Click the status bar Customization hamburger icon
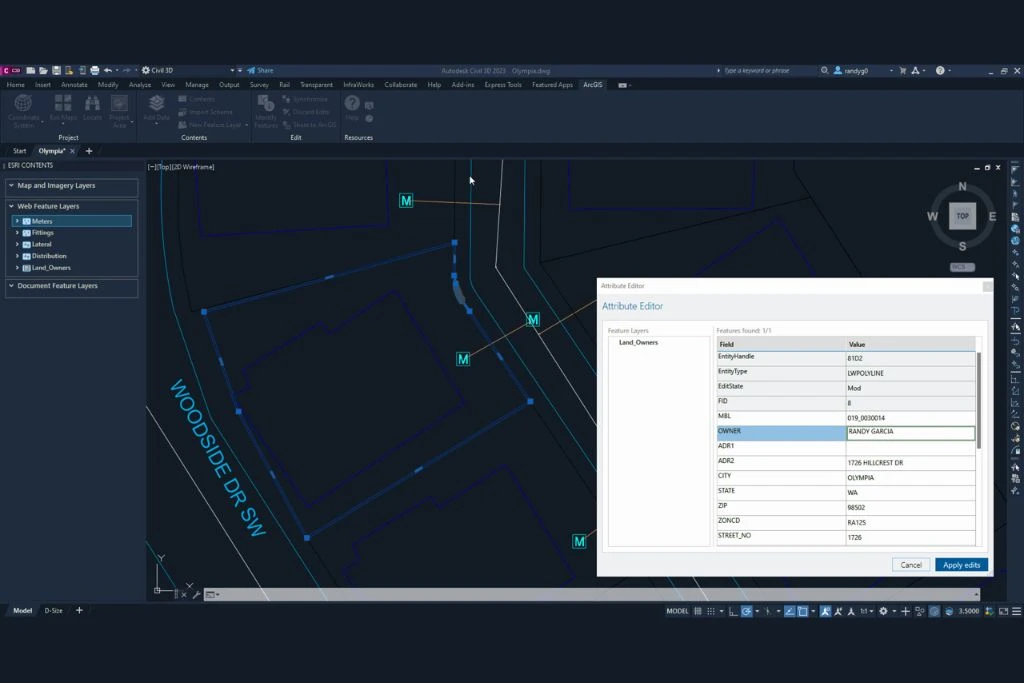1024x683 pixels. coord(1016,611)
